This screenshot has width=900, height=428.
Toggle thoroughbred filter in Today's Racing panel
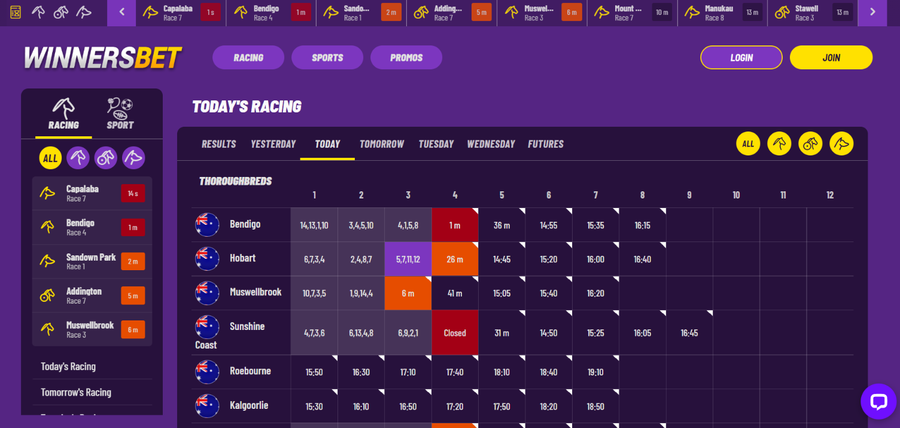tap(779, 143)
